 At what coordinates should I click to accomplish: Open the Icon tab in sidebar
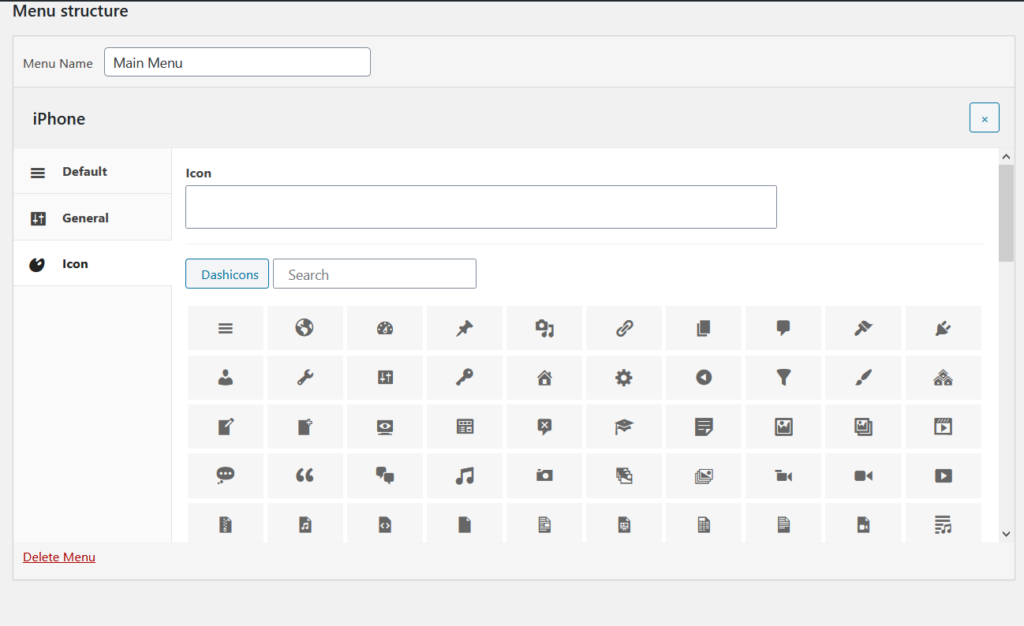[x=75, y=264]
